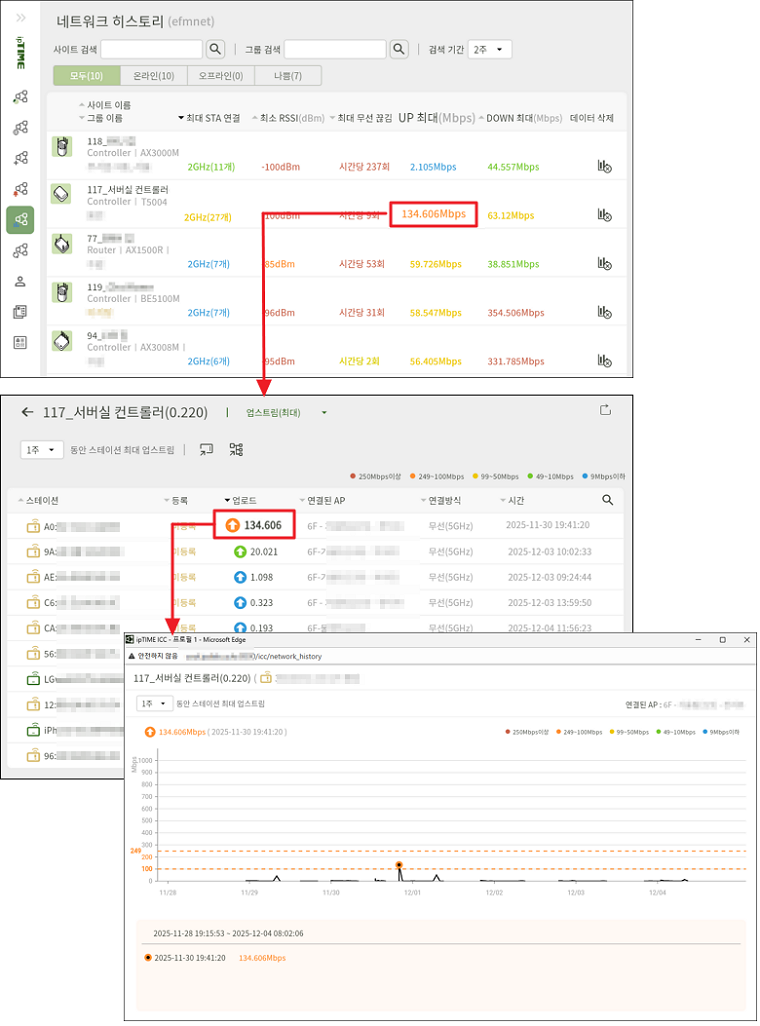The width and height of the screenshot is (760, 1026).
Task: Click the group search magnifier button
Action: 399,49
